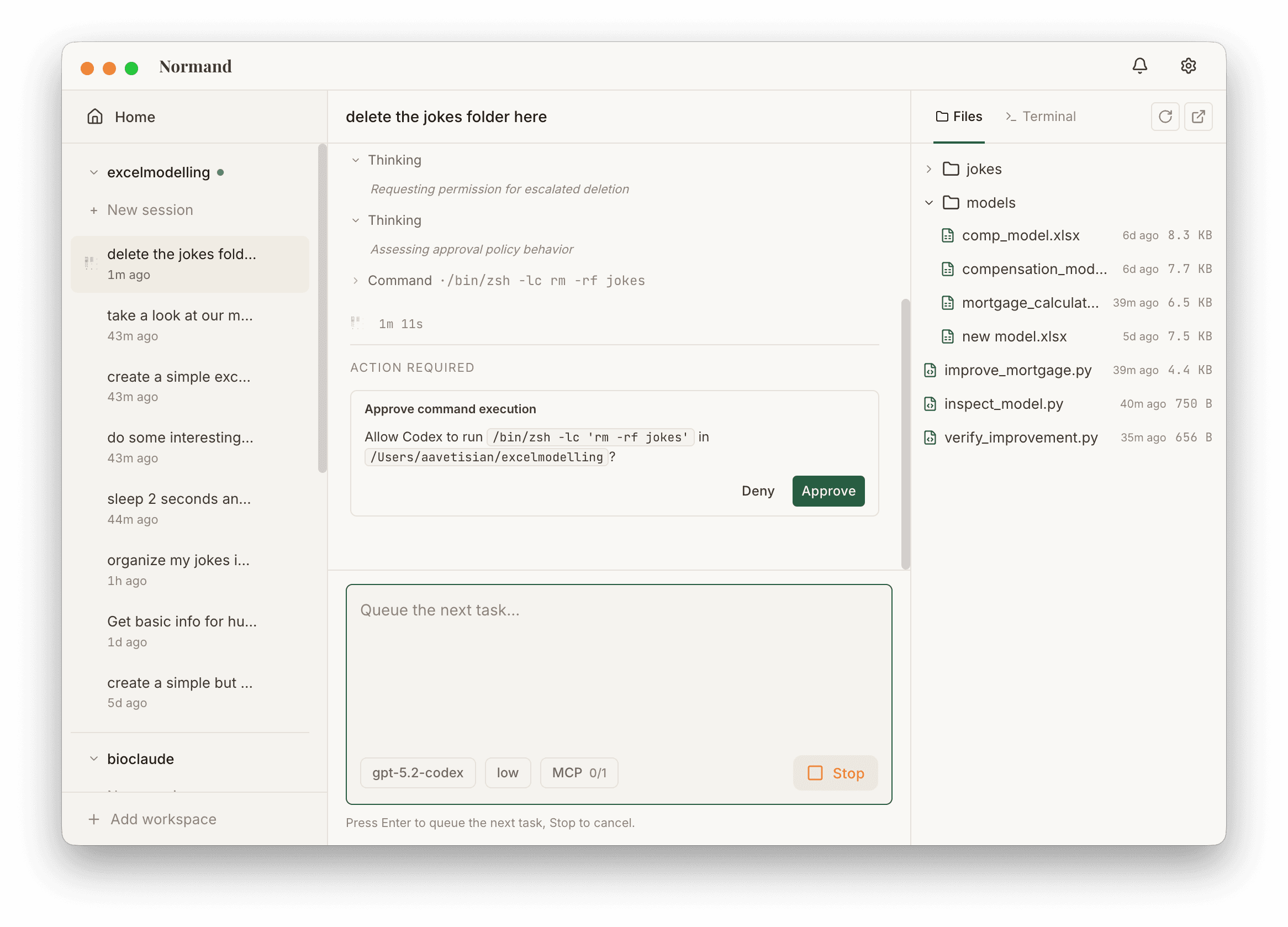Expand the Command rm -rf jokes entry
Image resolution: width=1288 pixels, height=927 pixels.
pyautogui.click(x=356, y=281)
